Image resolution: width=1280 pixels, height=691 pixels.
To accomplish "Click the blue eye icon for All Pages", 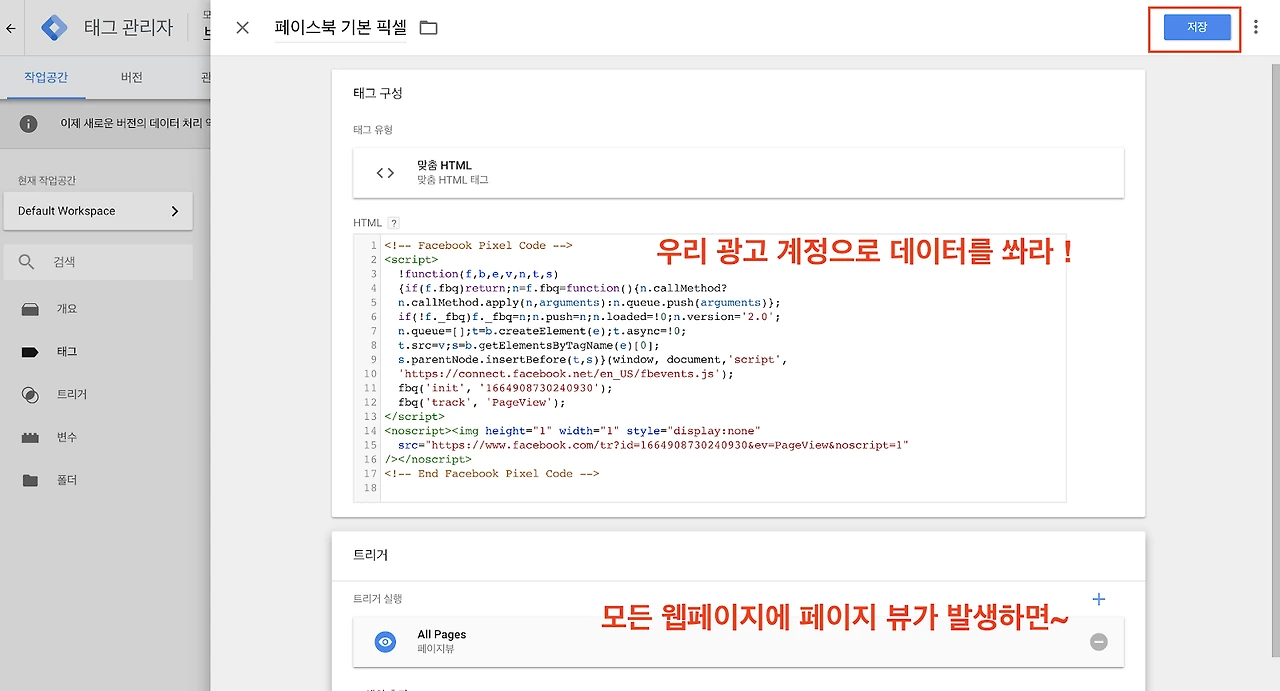I will [385, 642].
